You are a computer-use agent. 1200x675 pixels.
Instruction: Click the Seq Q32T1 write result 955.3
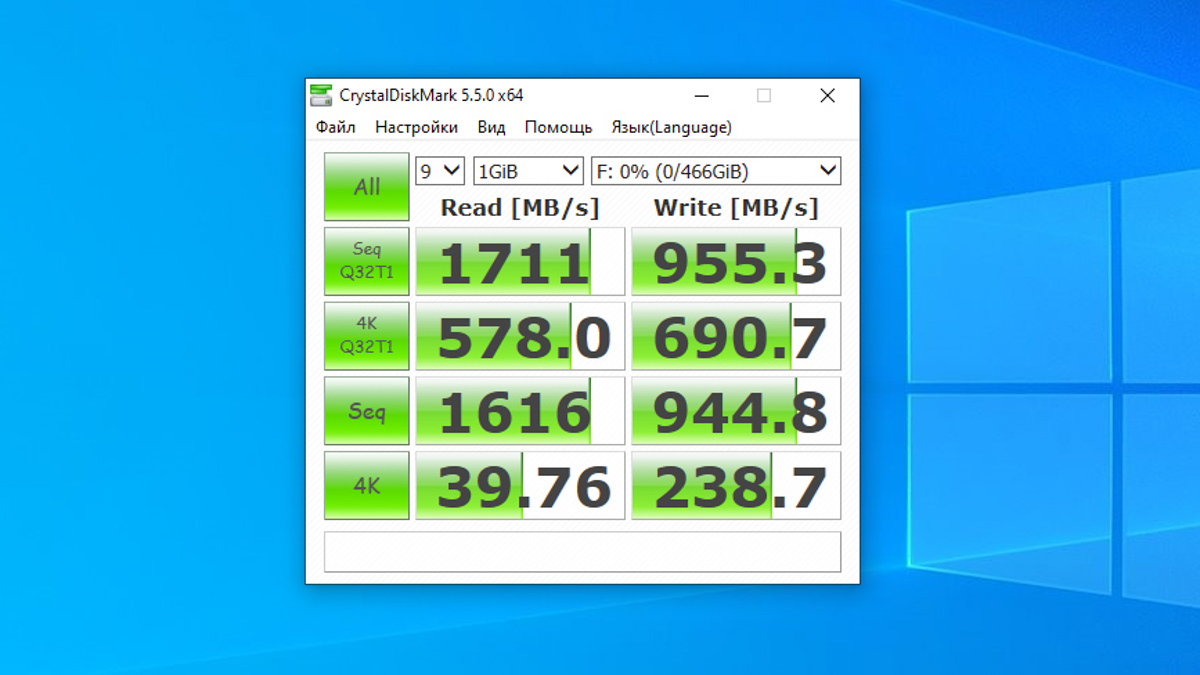click(x=736, y=262)
